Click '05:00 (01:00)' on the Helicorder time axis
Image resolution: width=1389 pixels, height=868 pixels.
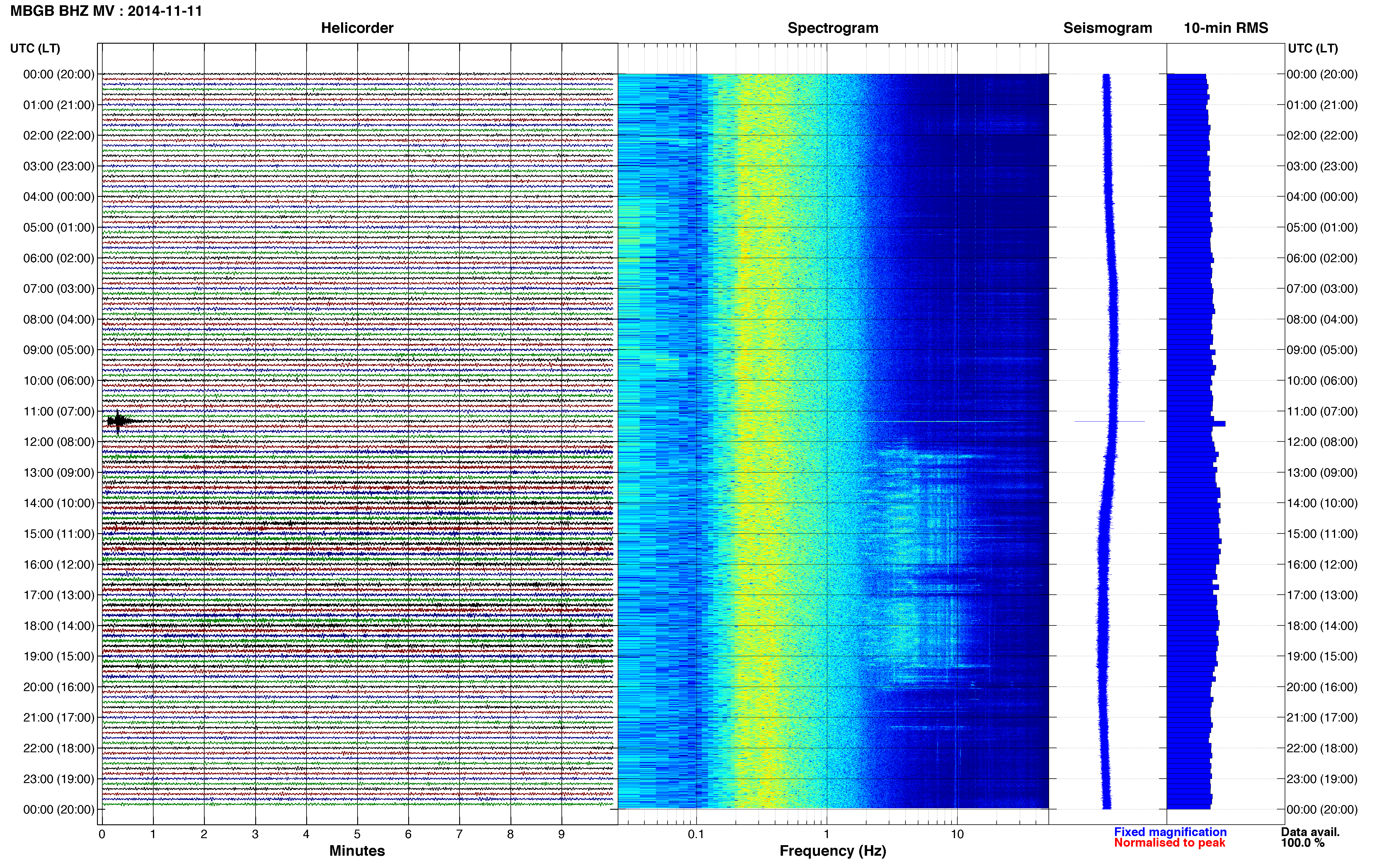click(x=59, y=227)
